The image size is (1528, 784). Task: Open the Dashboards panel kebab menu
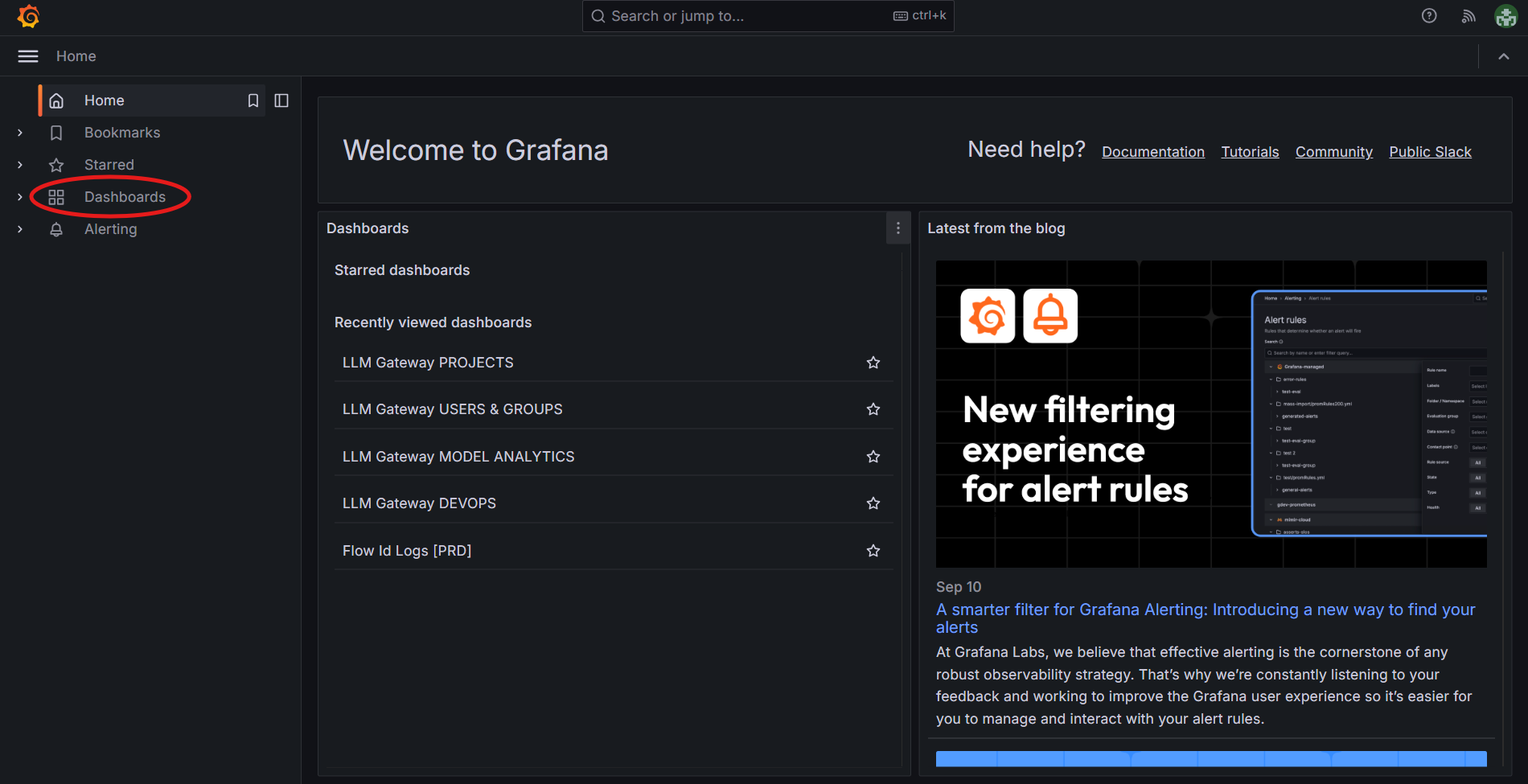[x=897, y=228]
